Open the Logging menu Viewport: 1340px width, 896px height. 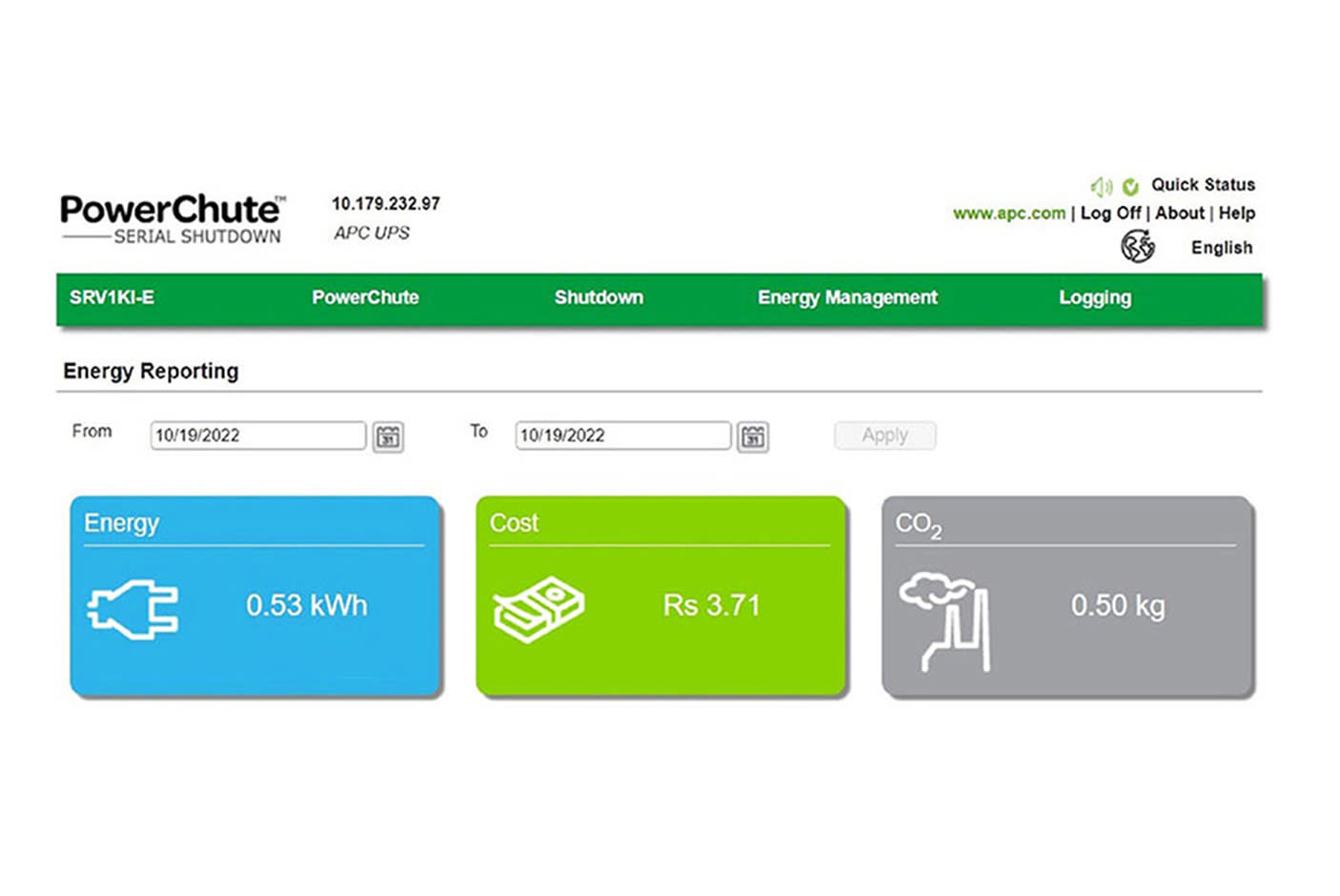pos(1095,297)
